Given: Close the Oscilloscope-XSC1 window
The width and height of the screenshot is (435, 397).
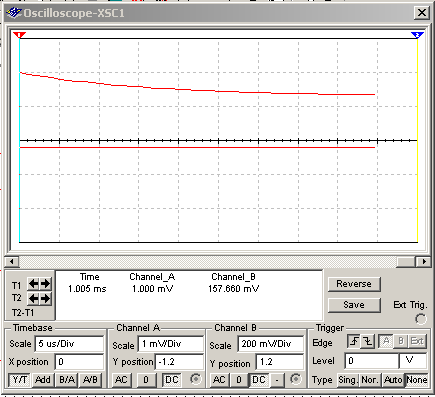Looking at the screenshot, I should pos(422,13).
